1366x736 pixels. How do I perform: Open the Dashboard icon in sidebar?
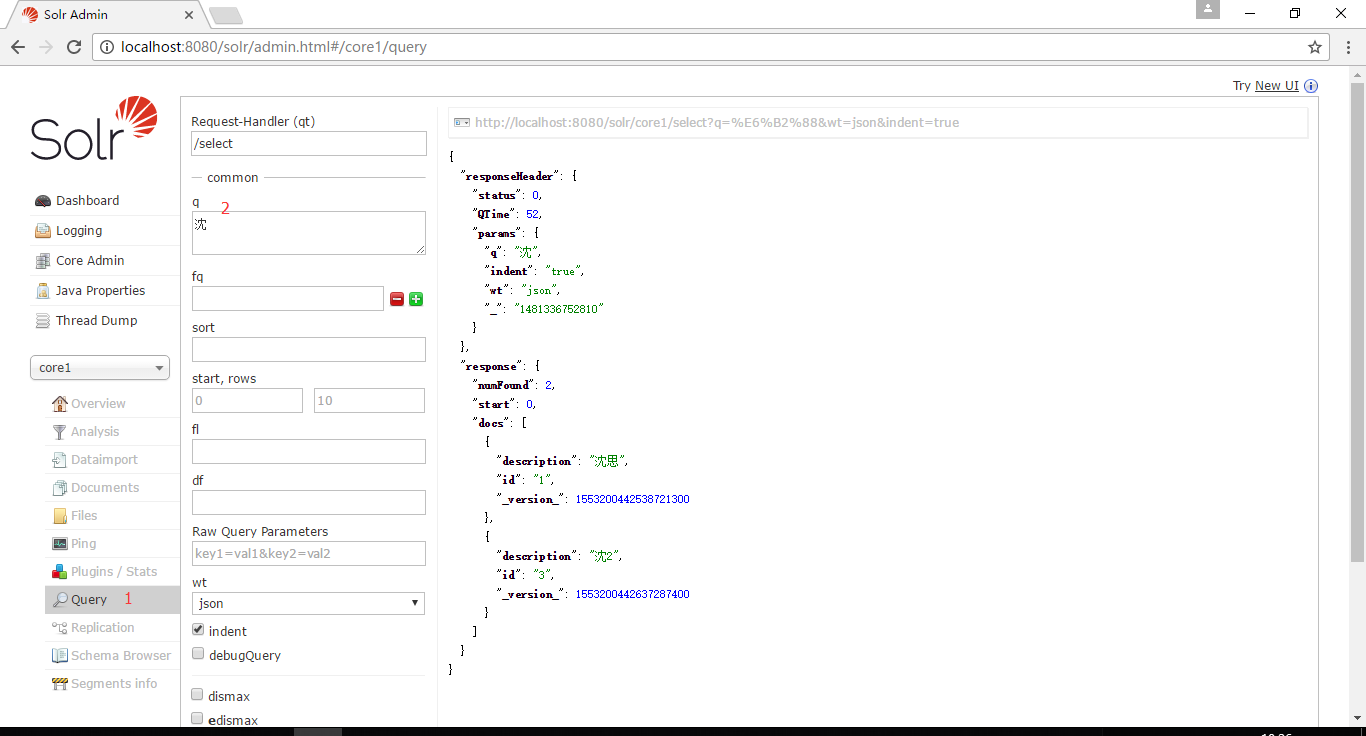click(43, 201)
